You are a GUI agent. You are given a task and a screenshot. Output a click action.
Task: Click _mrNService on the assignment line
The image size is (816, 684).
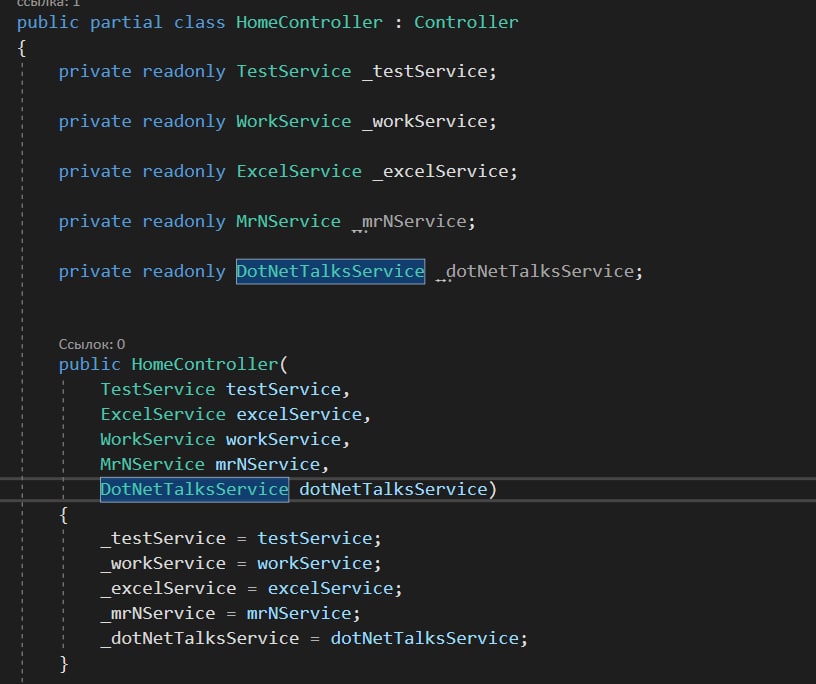158,613
